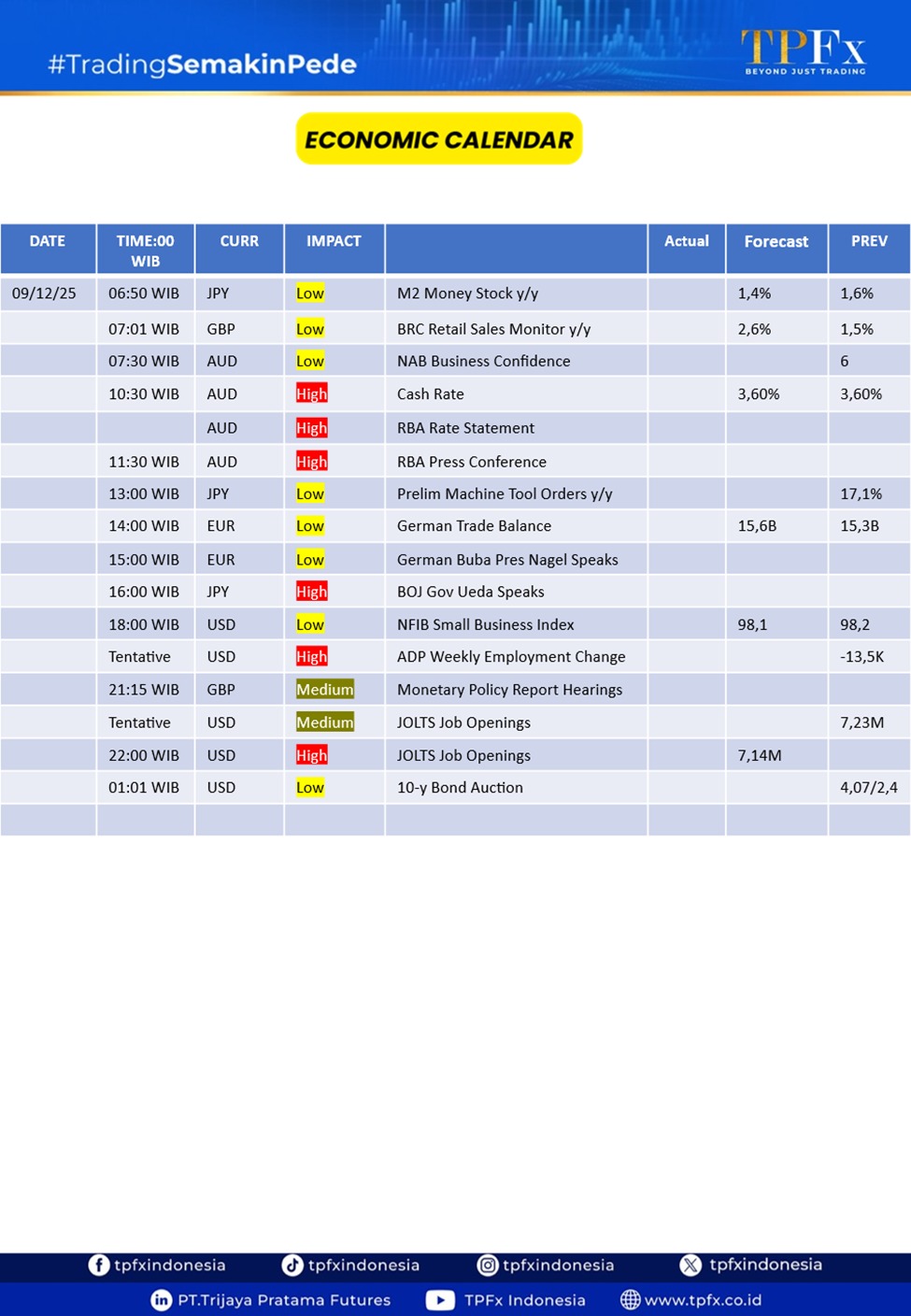The image size is (911, 1316).
Task: Open the www.tpfx.co.id website link
Action: pyautogui.click(x=703, y=1300)
